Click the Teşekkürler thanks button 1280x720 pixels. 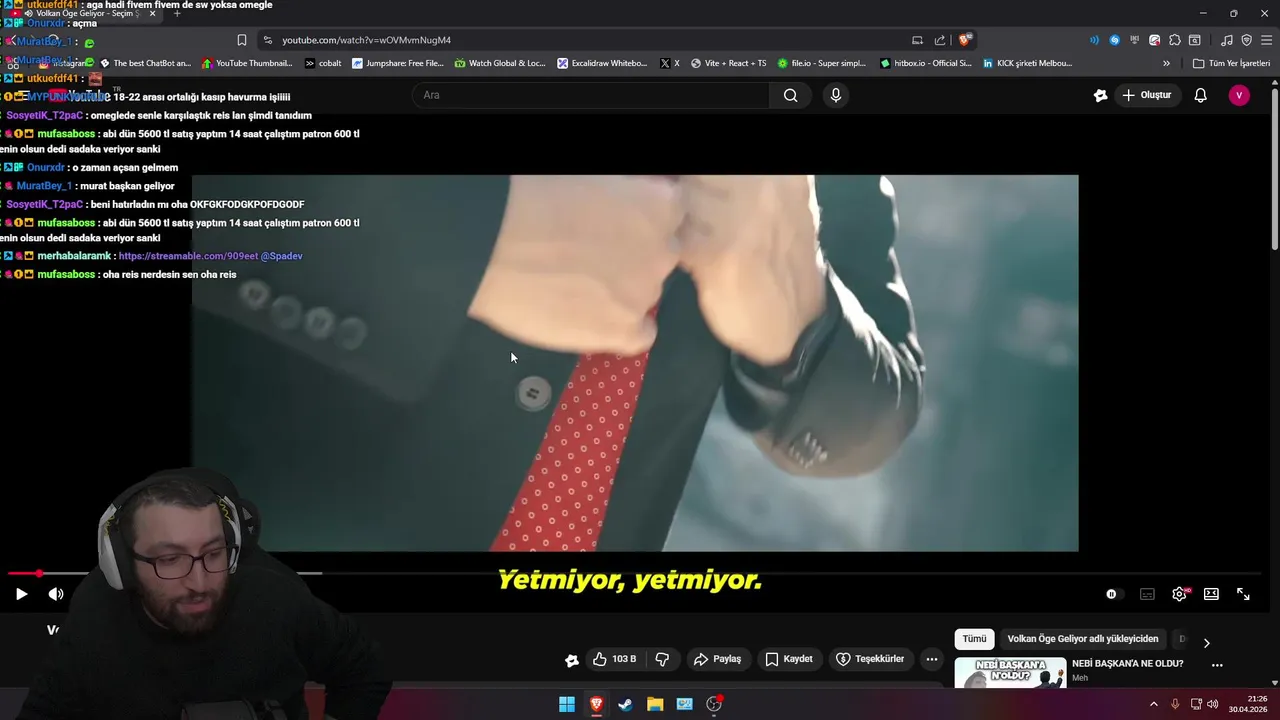coord(870,659)
